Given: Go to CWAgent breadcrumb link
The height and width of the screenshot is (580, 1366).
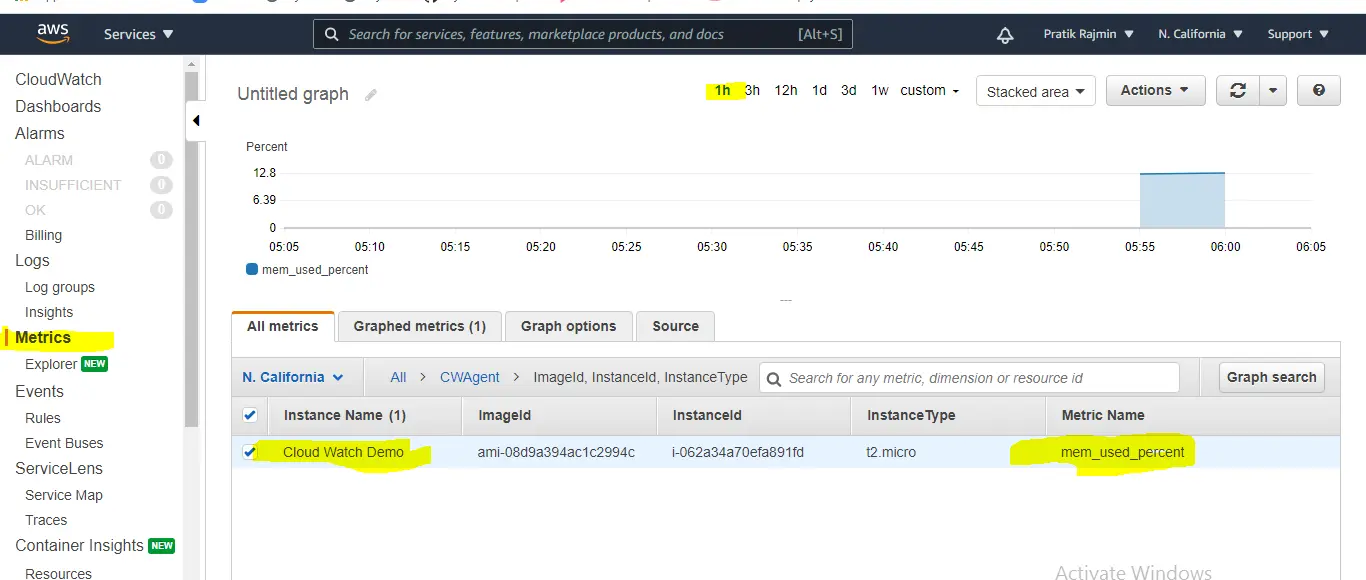Looking at the screenshot, I should pyautogui.click(x=469, y=378).
